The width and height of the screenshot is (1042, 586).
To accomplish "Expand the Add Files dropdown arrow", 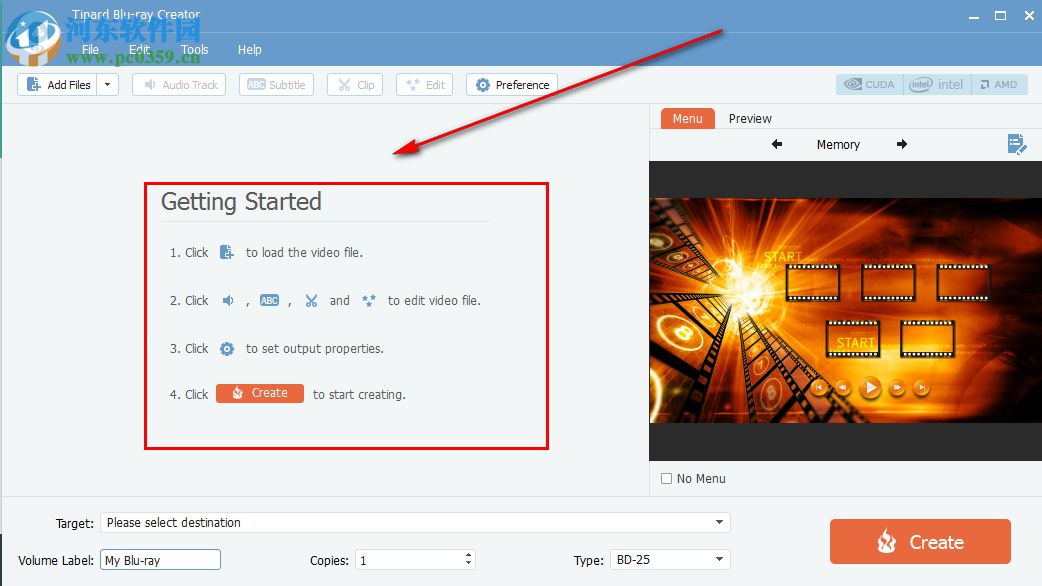I will 108,84.
